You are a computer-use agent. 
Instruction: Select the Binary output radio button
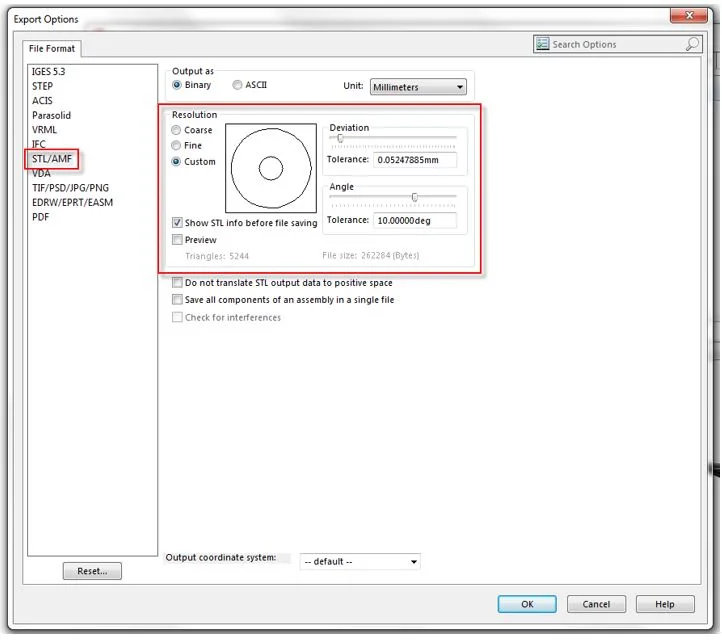point(178,85)
